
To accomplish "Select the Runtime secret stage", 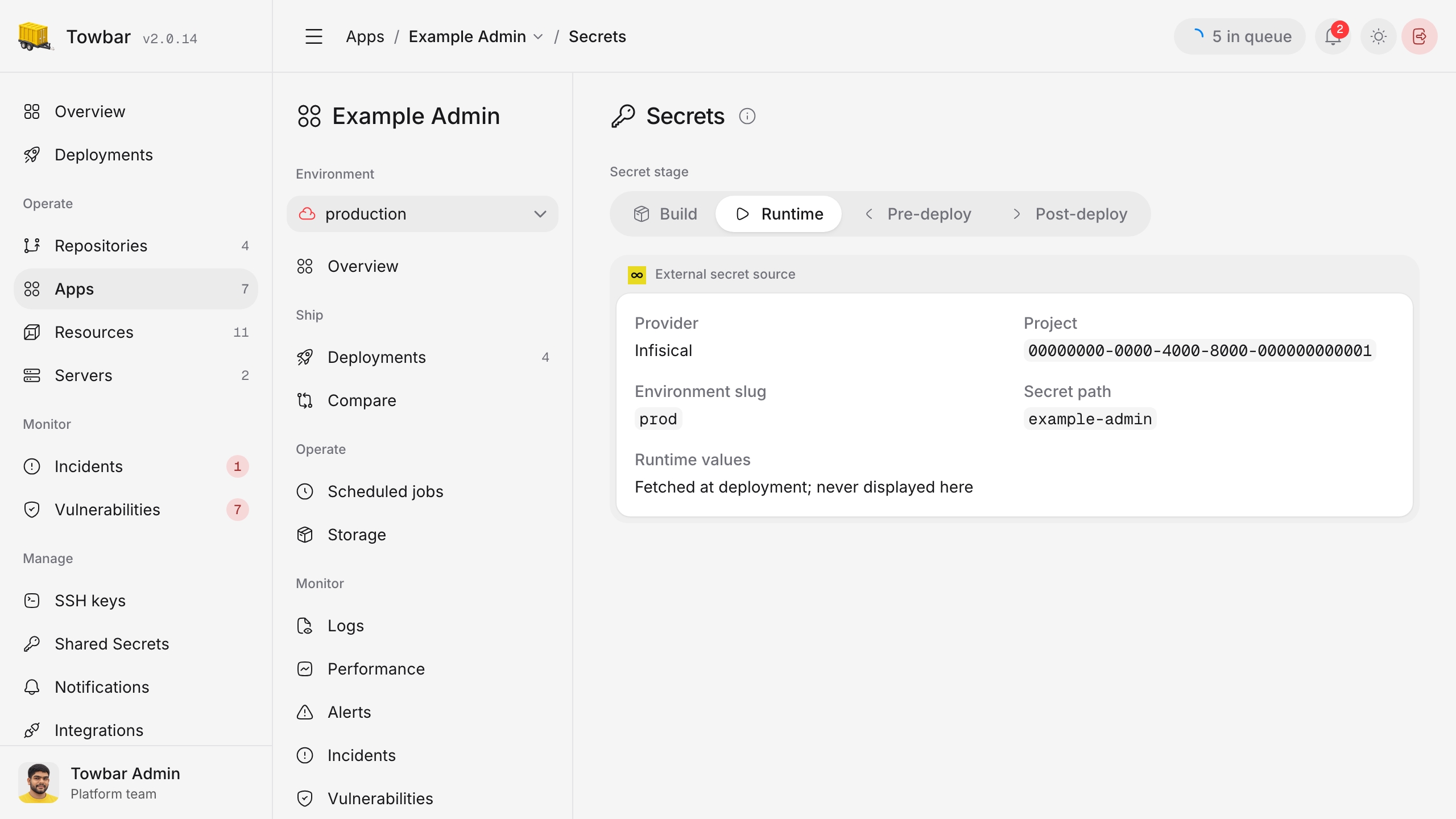I will click(779, 214).
